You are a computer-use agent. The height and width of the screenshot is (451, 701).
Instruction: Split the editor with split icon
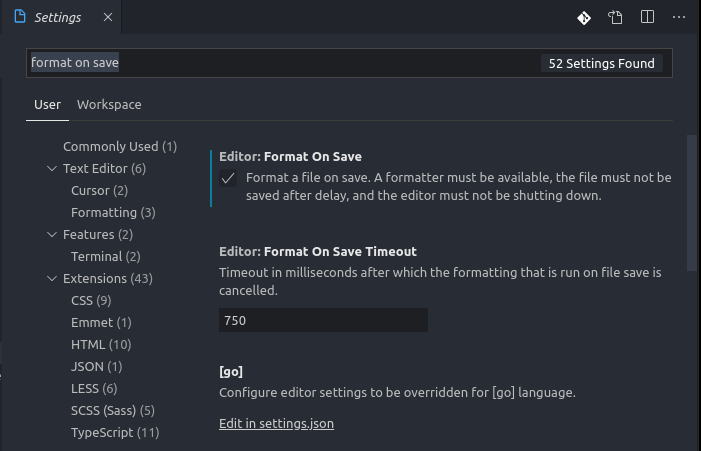(x=647, y=17)
